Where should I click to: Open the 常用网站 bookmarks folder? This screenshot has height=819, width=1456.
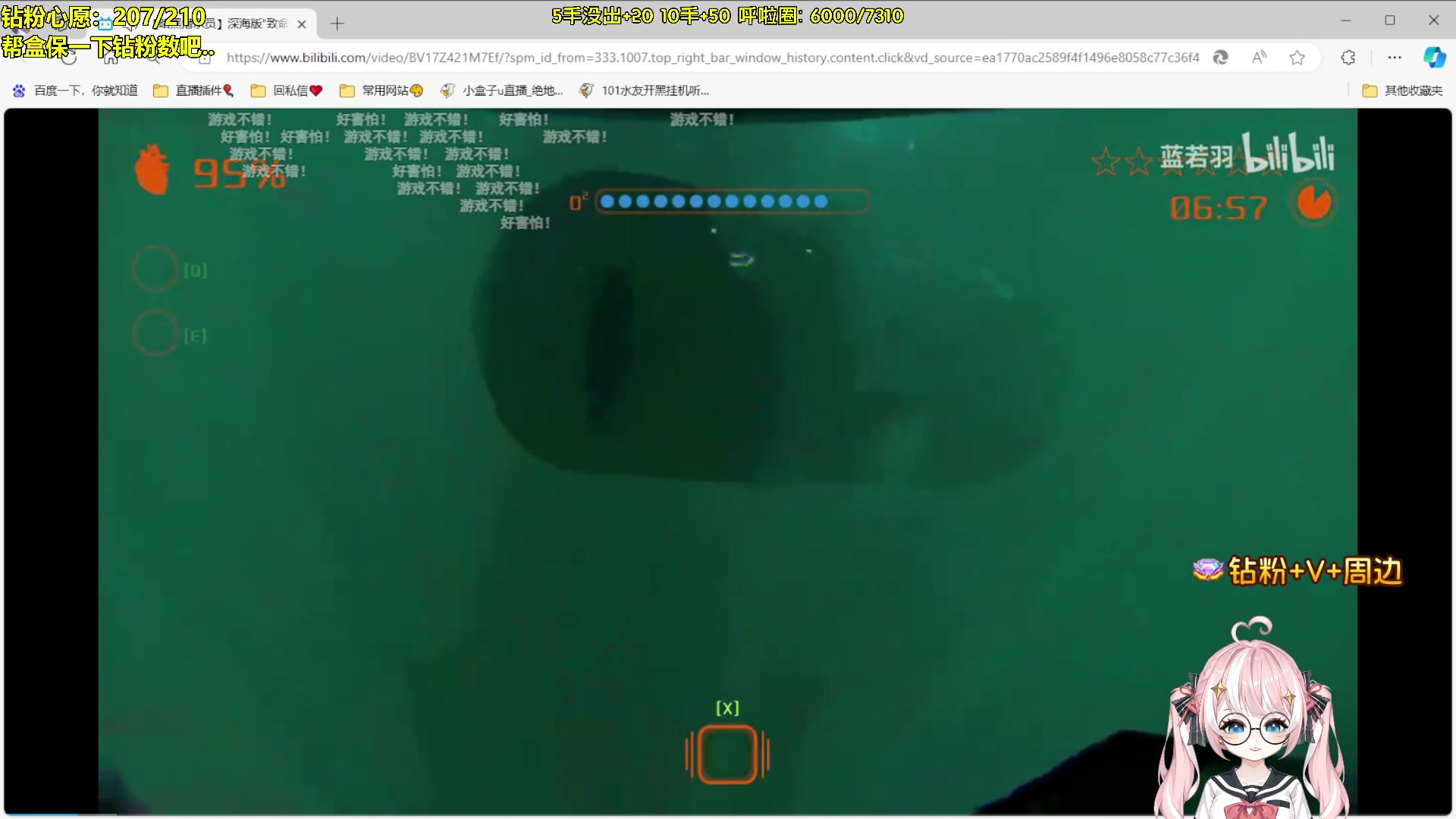[381, 91]
